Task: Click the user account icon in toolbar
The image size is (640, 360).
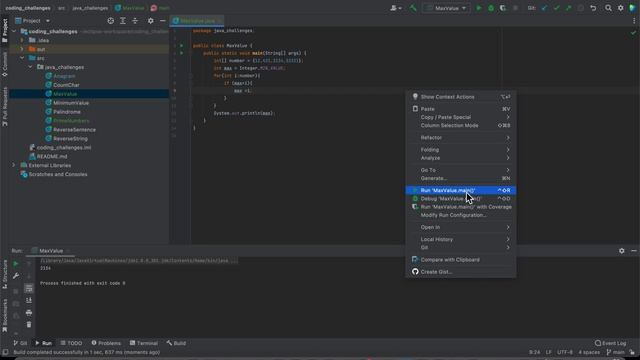Action: coord(396,8)
